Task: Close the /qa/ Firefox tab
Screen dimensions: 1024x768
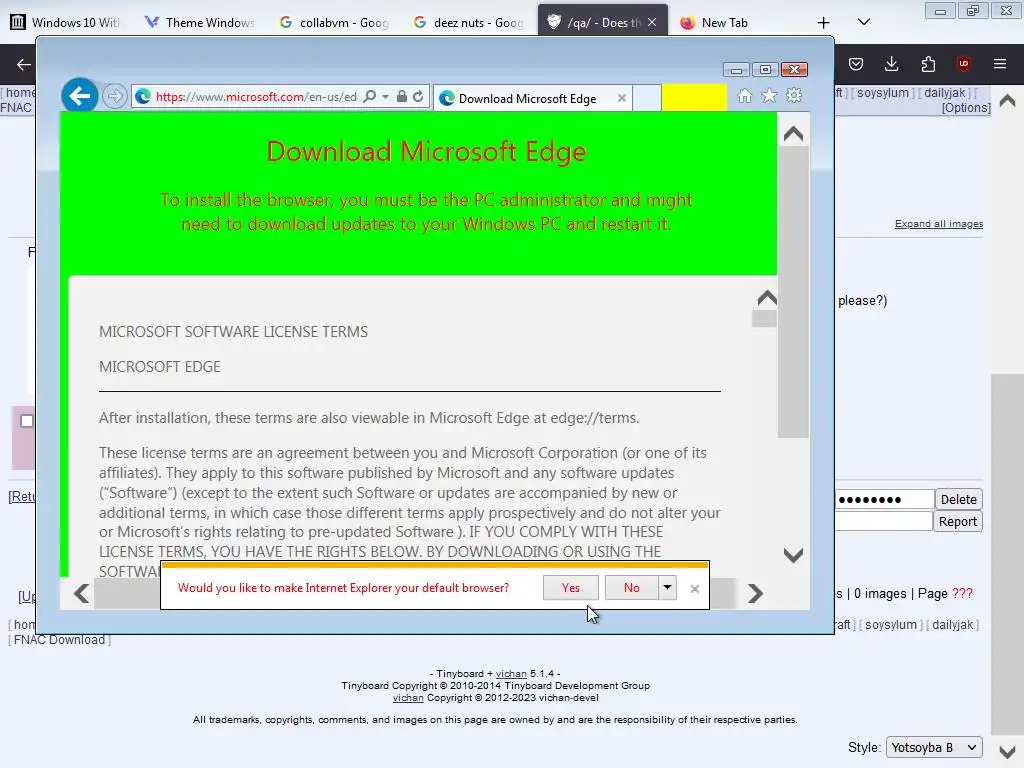Action: coord(652,22)
